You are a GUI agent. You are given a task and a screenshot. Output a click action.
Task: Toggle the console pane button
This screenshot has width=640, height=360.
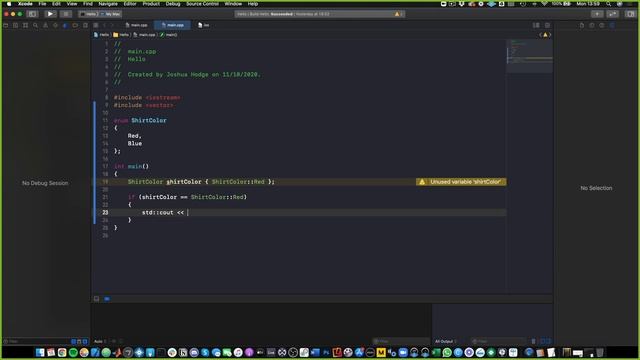point(549,341)
